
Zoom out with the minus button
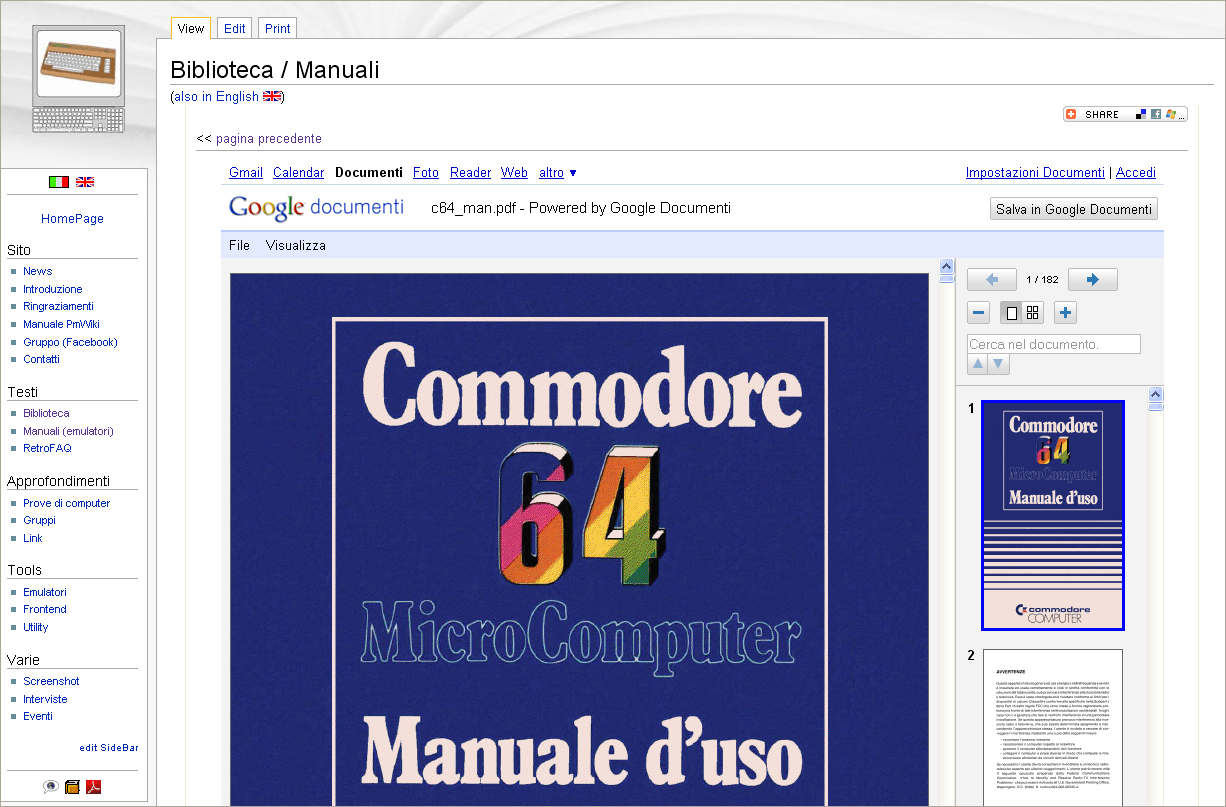click(x=979, y=313)
